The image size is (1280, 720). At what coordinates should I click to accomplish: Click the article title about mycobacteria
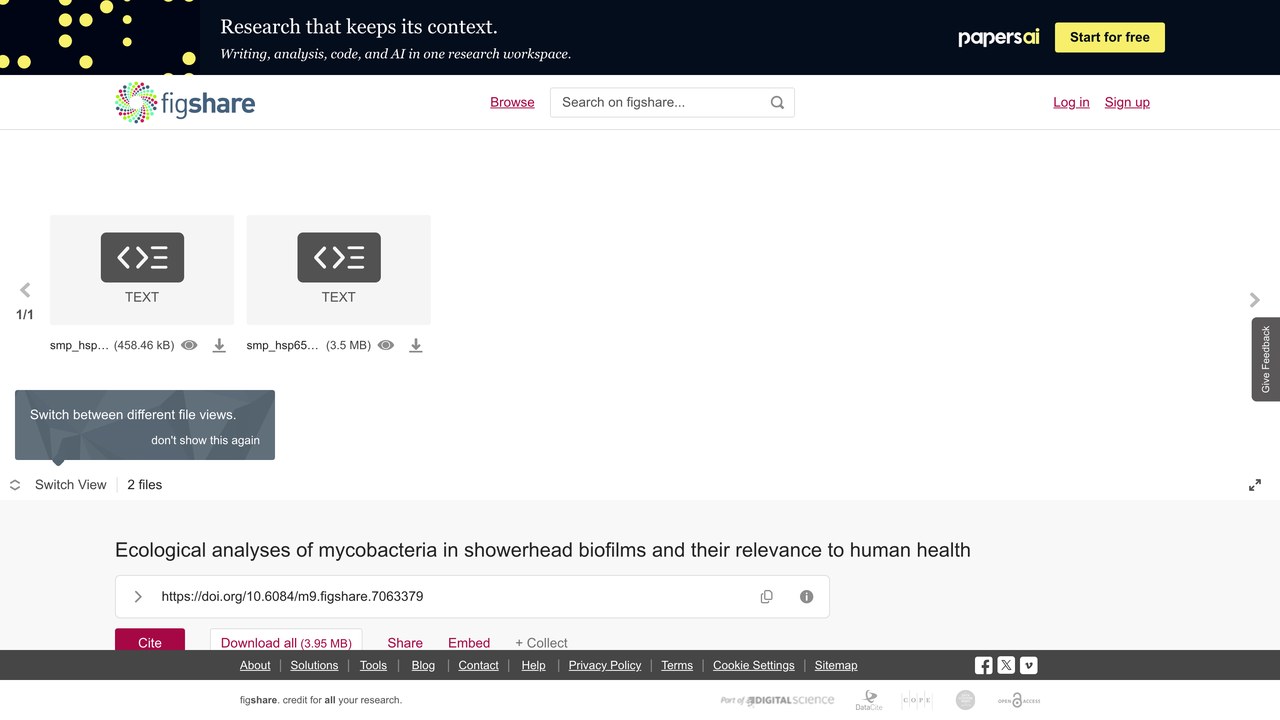pyautogui.click(x=543, y=550)
